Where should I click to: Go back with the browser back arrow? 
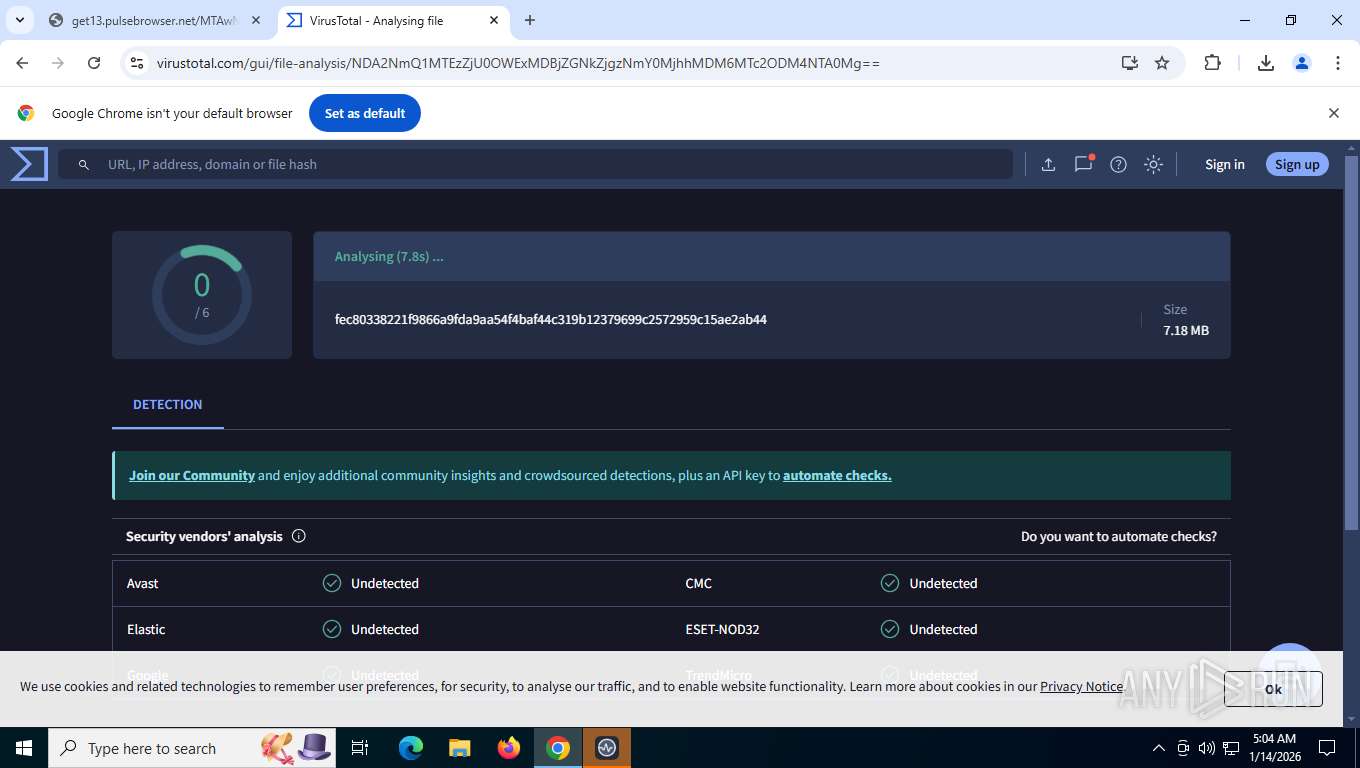(x=22, y=63)
